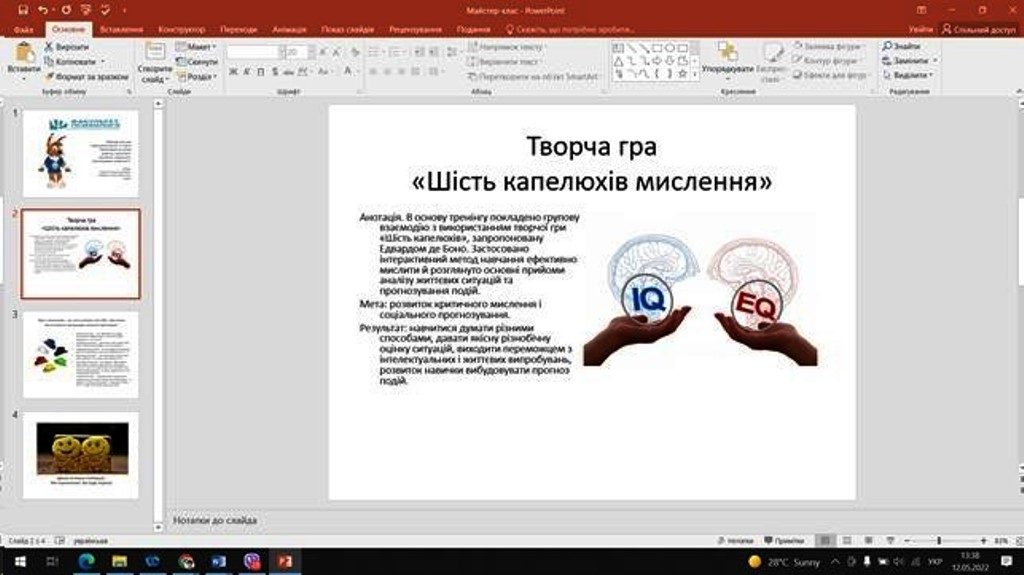Click the Save icon in quick access toolbar
Viewport: 1024px width, 575px height.
pos(23,9)
